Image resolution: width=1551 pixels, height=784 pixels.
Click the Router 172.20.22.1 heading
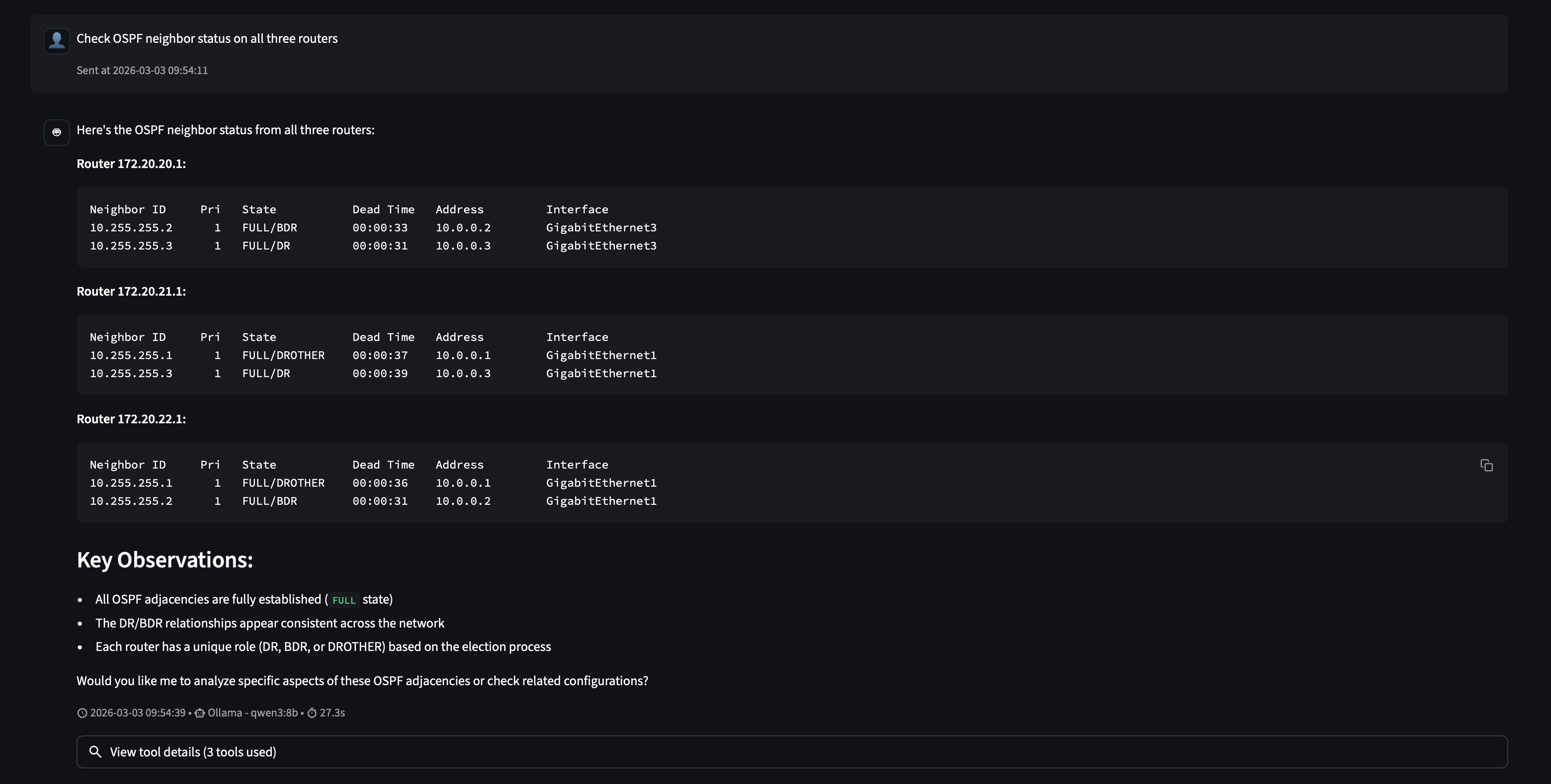(131, 419)
